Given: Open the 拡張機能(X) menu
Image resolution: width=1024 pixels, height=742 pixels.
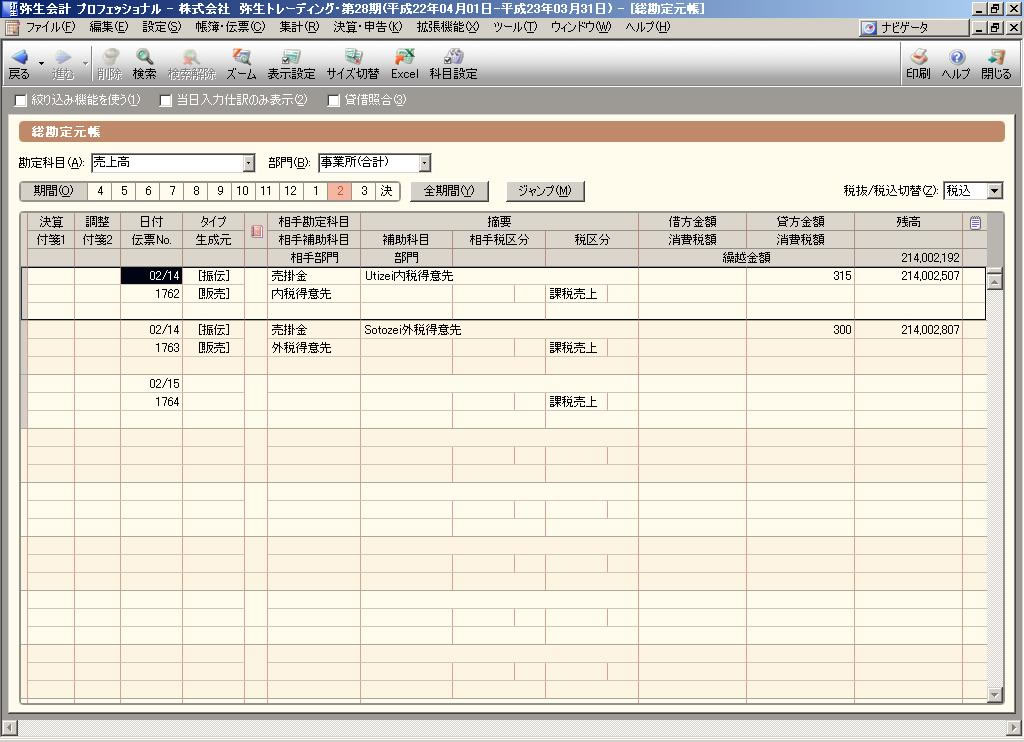Looking at the screenshot, I should click(447, 27).
